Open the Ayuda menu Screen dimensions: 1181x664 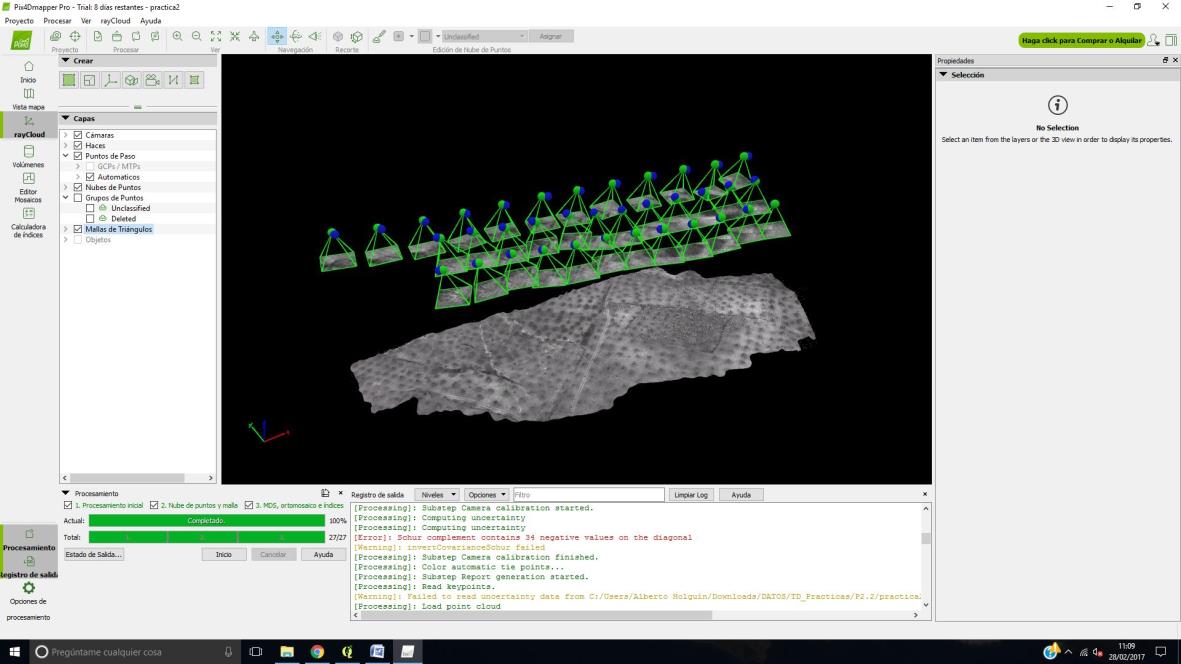151,20
